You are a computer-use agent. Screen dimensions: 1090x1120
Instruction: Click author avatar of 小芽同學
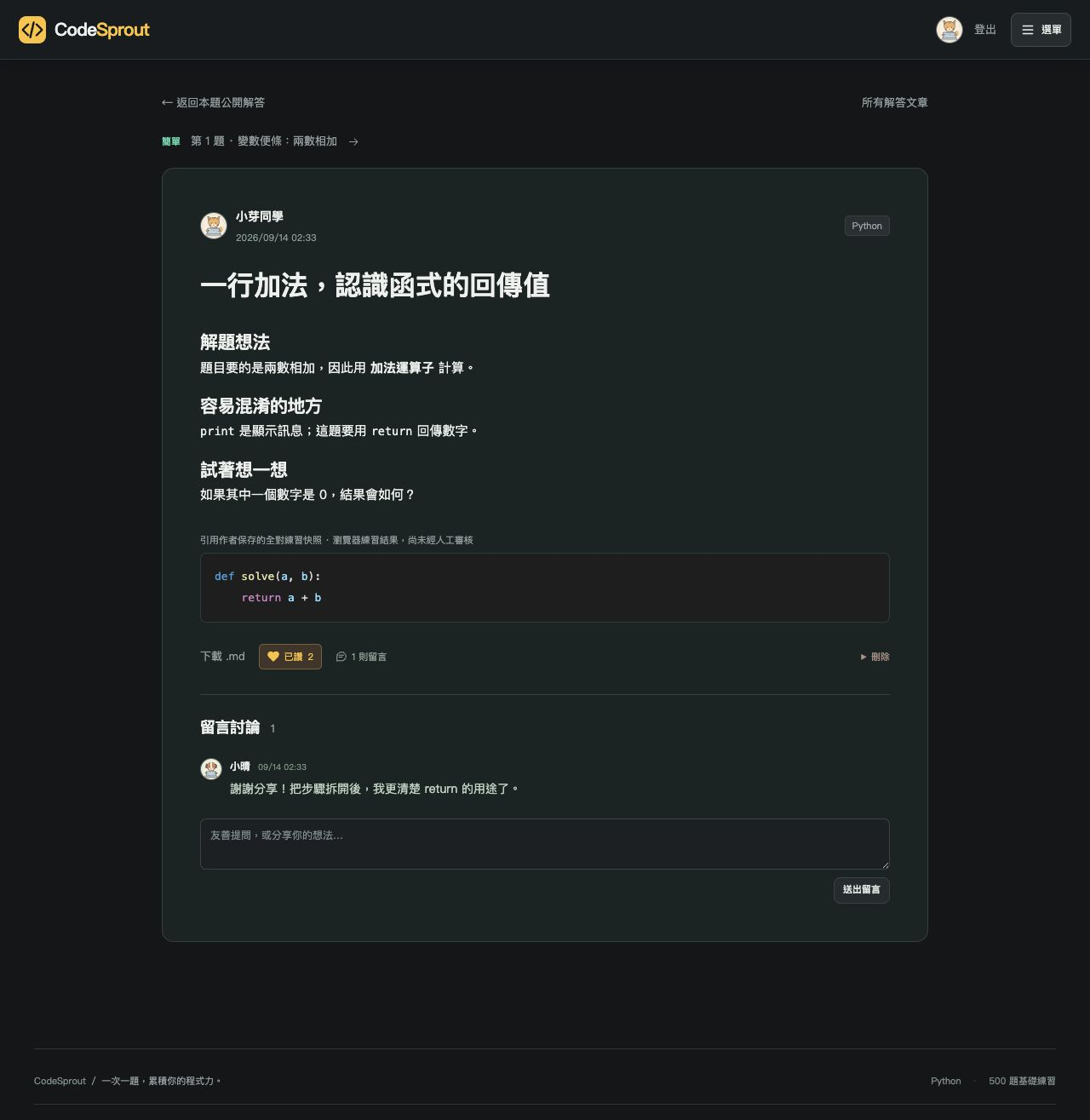point(214,226)
